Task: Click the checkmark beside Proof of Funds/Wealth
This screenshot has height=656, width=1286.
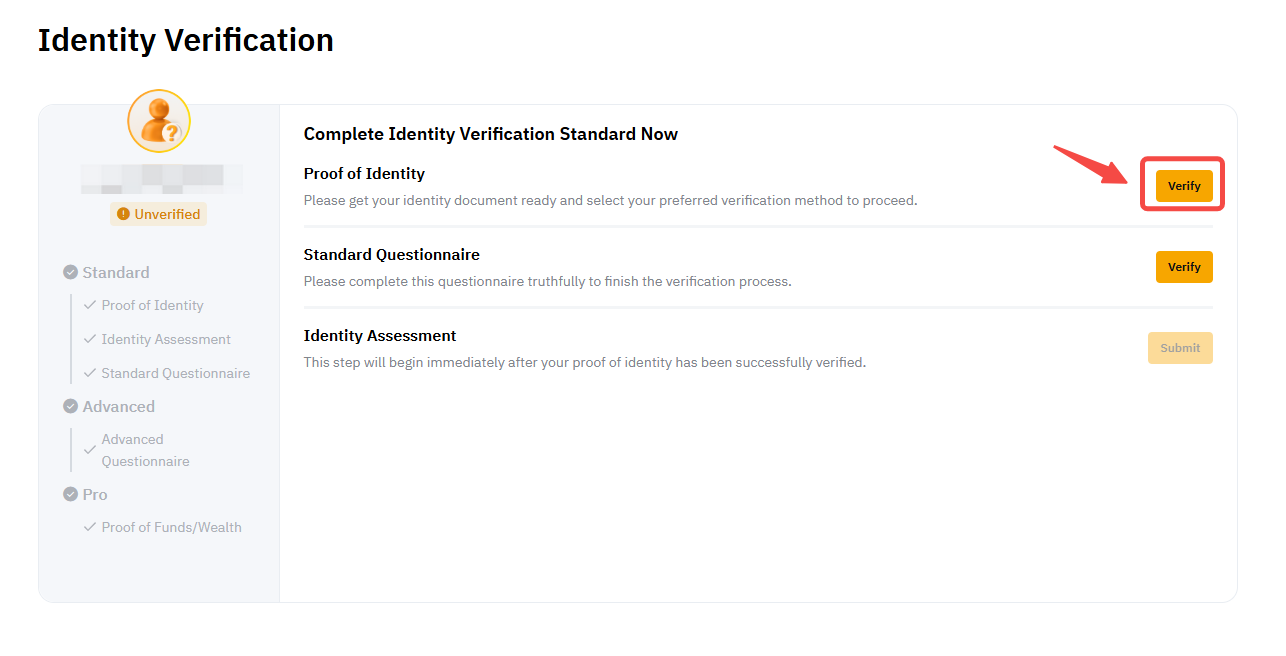Action: click(x=90, y=527)
